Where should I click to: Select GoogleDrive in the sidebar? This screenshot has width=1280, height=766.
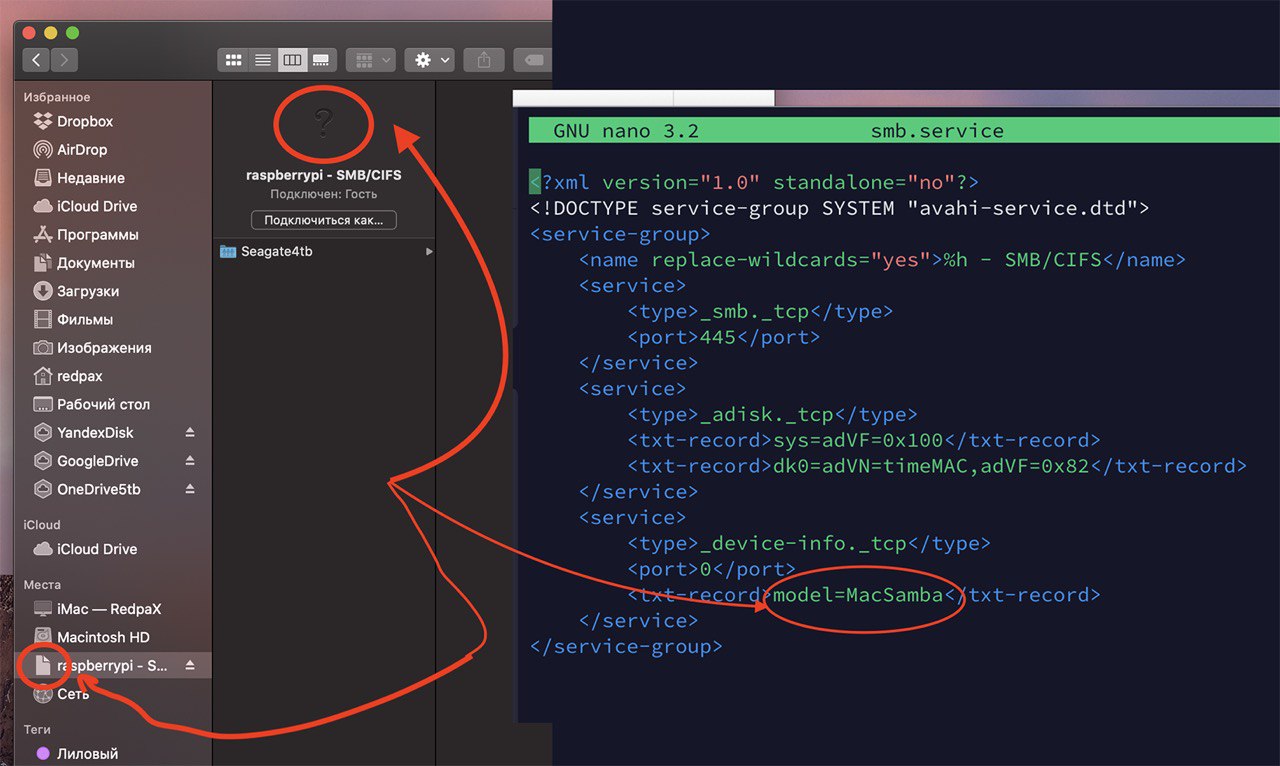coord(97,461)
